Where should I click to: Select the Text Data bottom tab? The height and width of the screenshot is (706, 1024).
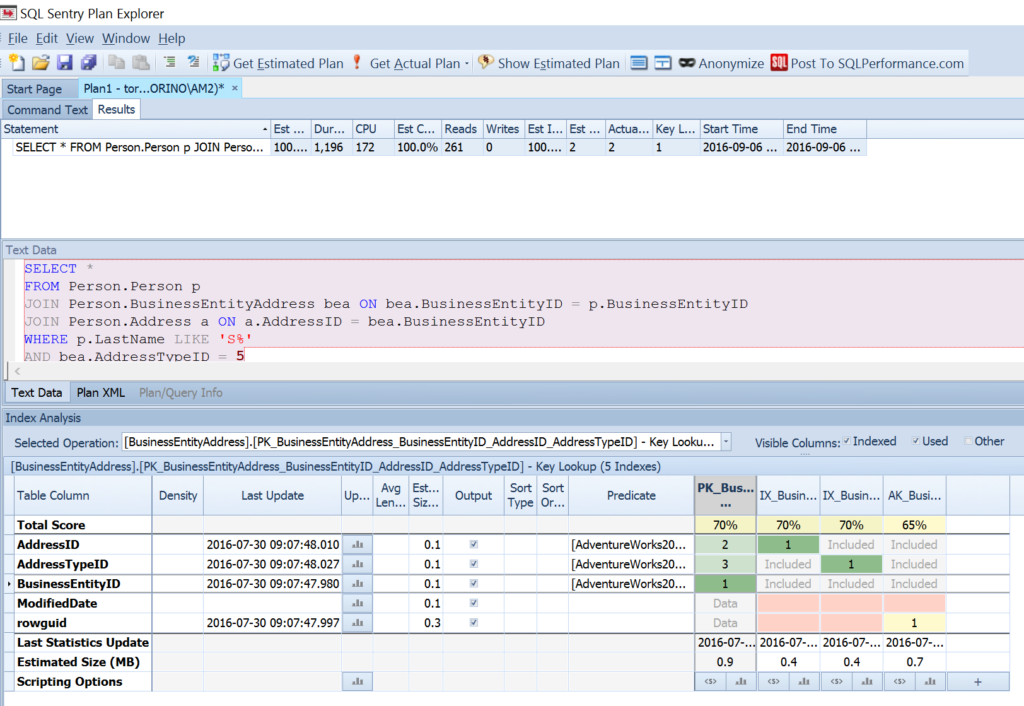[37, 393]
